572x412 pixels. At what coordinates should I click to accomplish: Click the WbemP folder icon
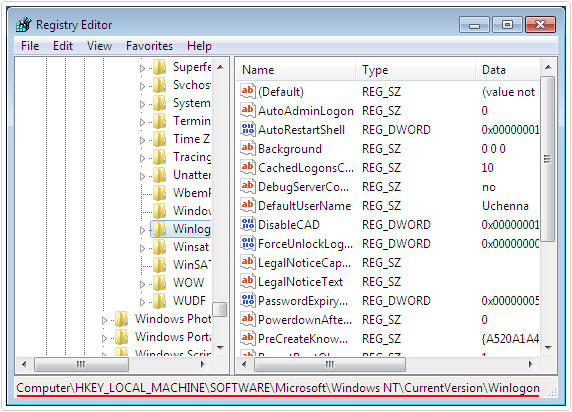point(159,193)
